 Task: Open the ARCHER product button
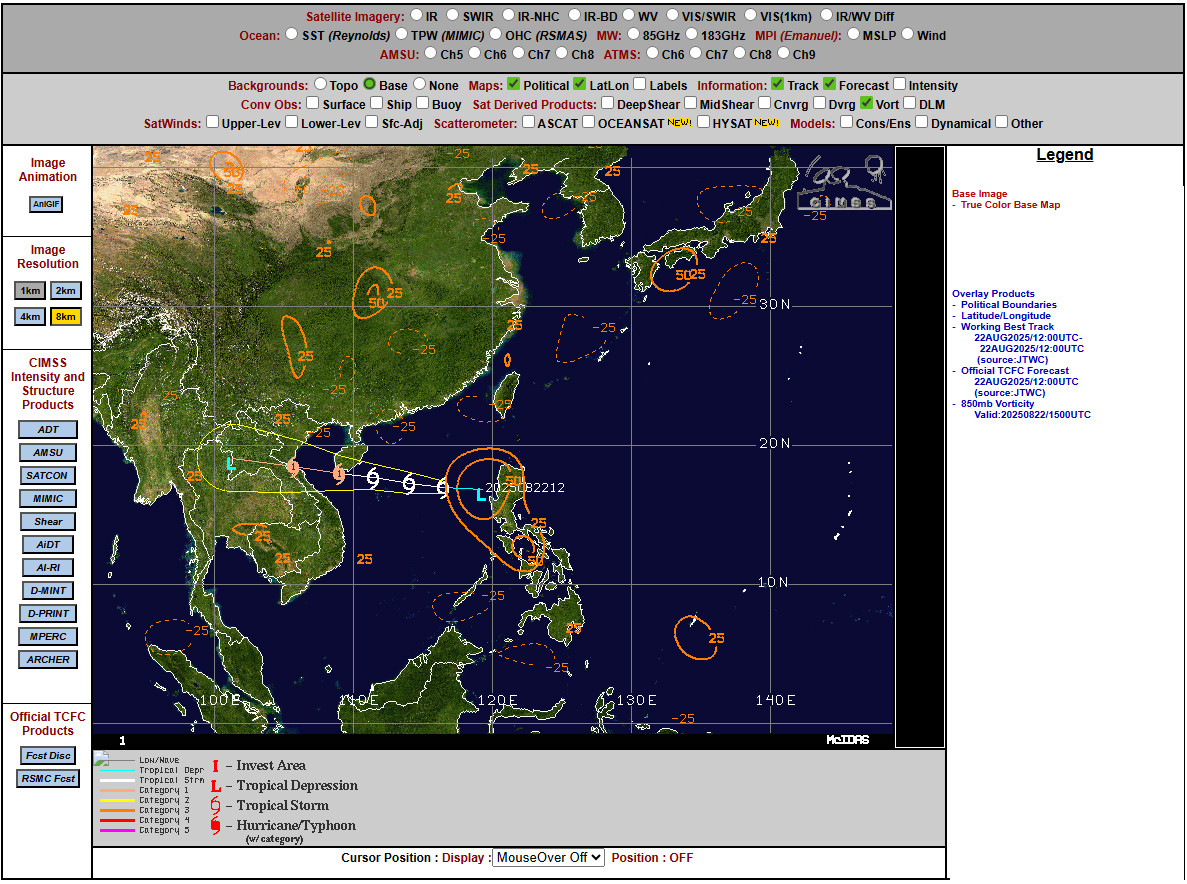[x=48, y=660]
